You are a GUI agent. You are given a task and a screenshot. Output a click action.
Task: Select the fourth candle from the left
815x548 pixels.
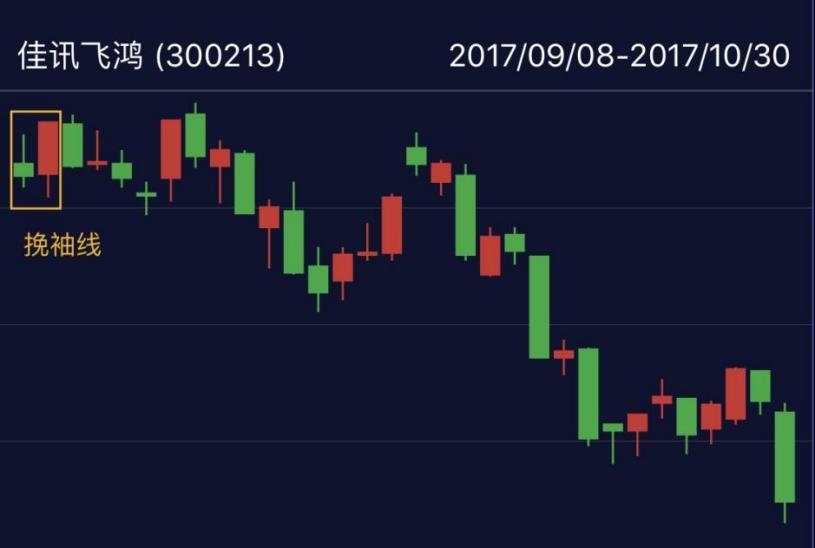(97, 162)
